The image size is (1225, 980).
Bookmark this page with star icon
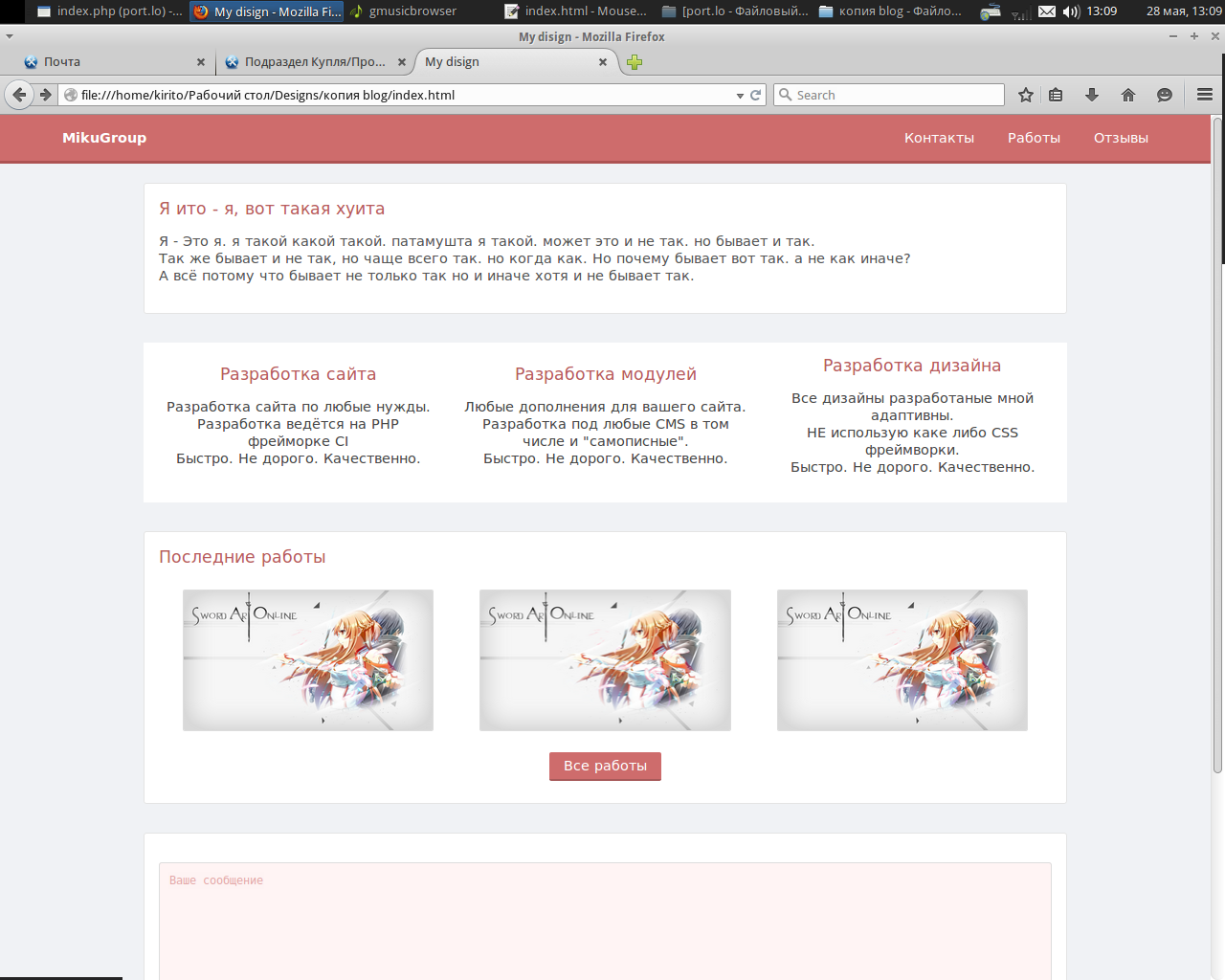tap(1026, 95)
